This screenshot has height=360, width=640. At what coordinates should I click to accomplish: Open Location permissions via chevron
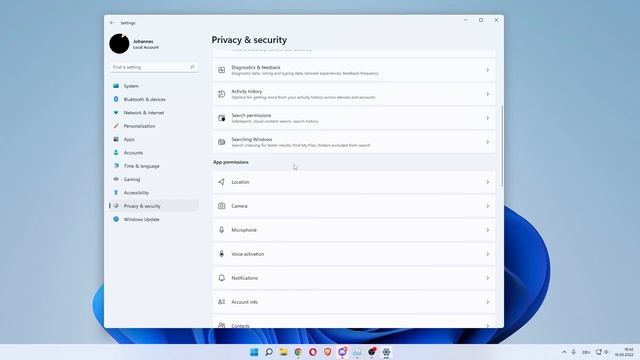487,182
